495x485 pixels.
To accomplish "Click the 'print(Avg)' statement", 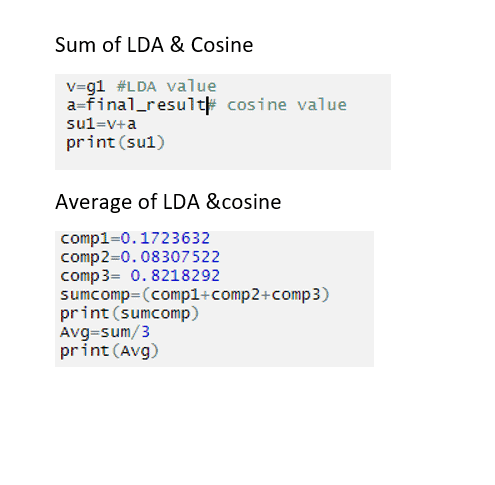I will (109, 351).
